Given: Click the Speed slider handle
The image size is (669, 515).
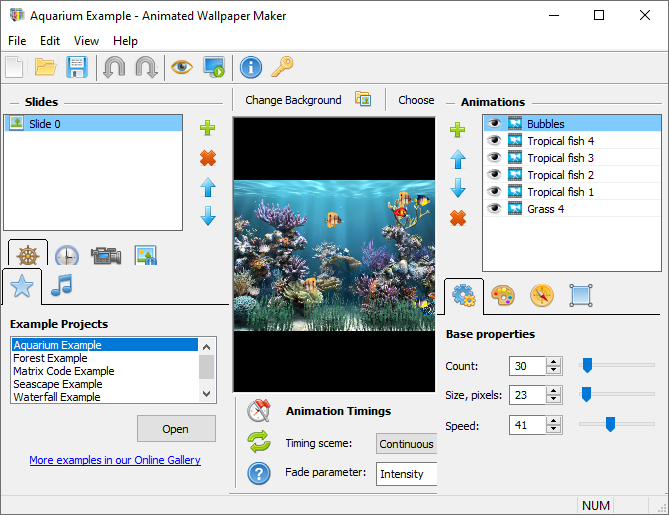Looking at the screenshot, I should tap(609, 425).
